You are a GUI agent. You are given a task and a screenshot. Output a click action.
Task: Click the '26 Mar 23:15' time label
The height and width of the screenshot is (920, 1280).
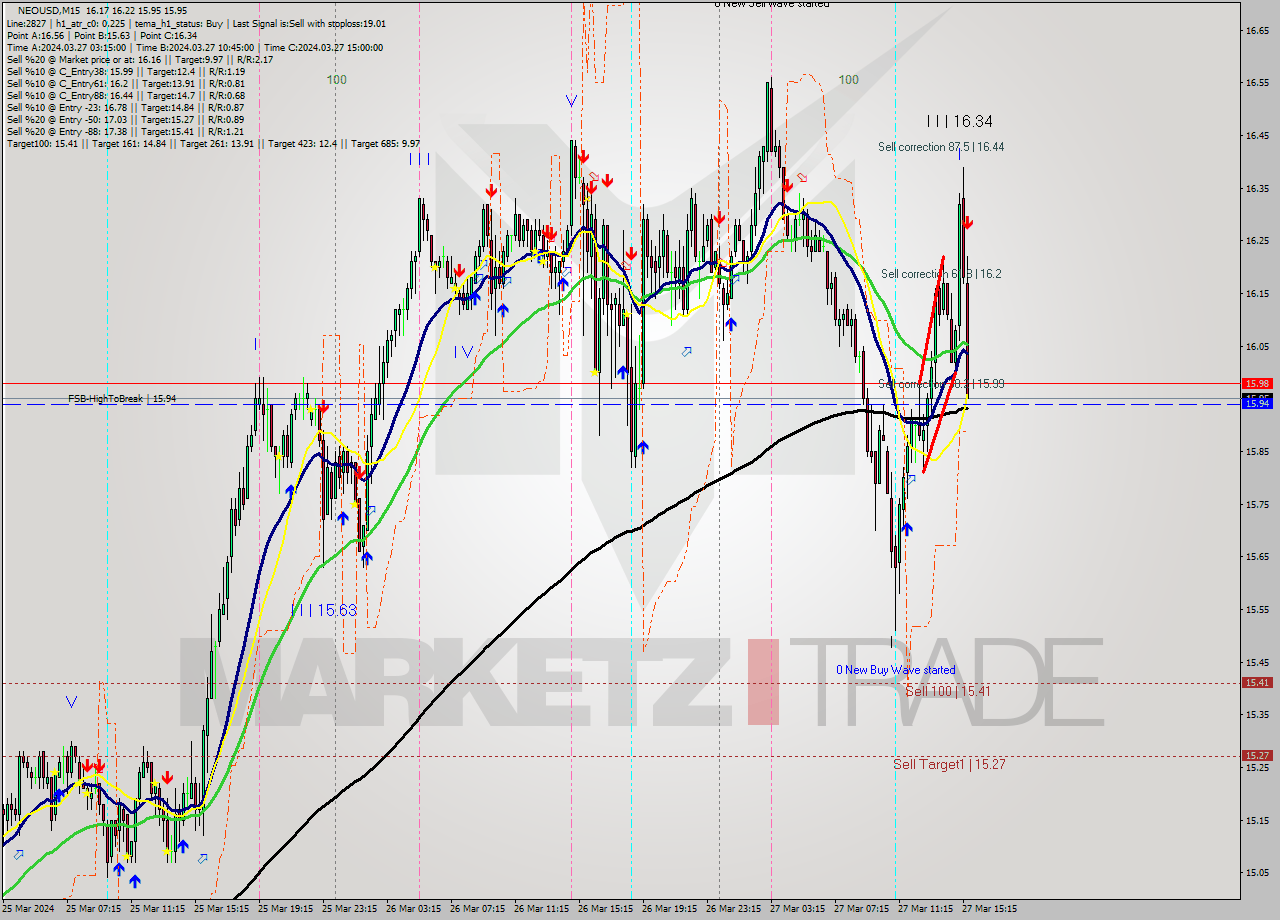(x=733, y=909)
